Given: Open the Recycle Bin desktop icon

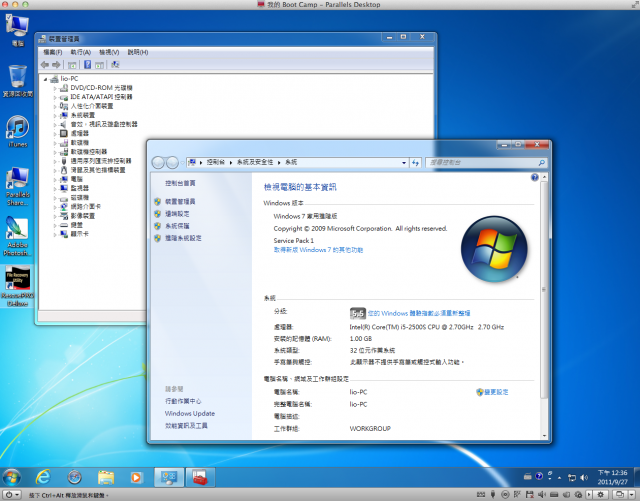Looking at the screenshot, I should [18, 81].
